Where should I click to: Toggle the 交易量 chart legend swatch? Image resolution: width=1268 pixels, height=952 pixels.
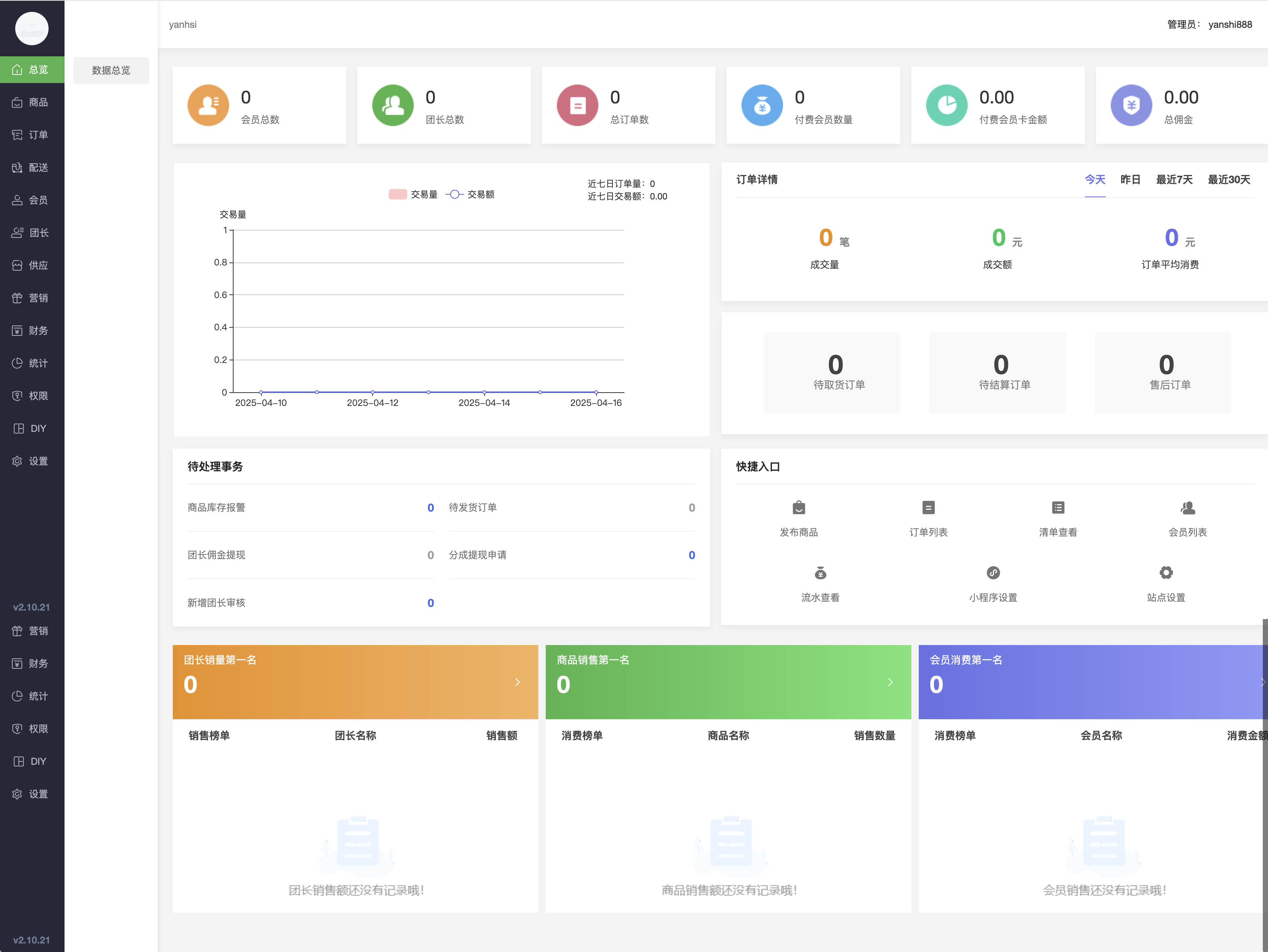click(397, 194)
